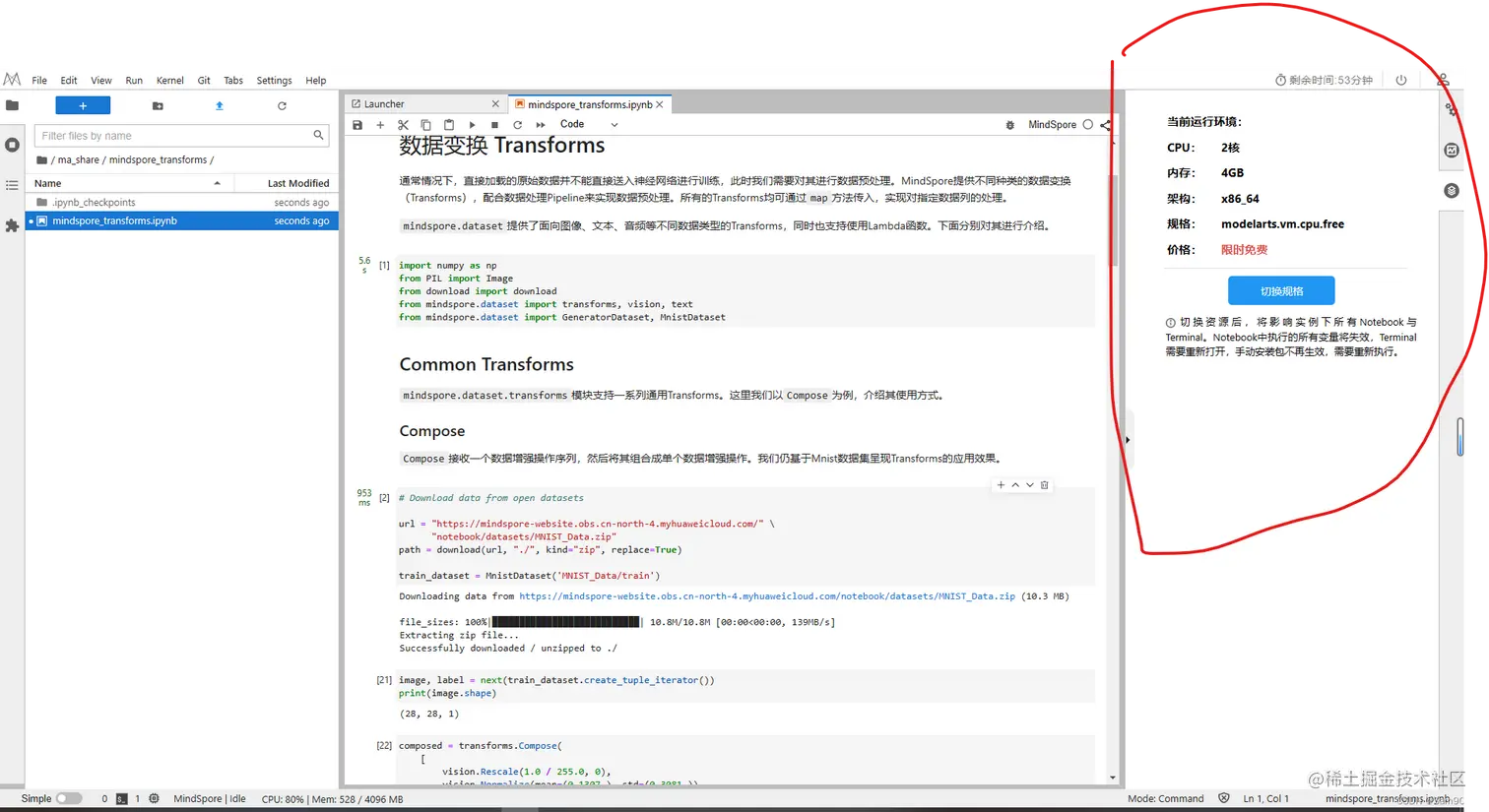Create a new folder in file browser
The width and height of the screenshot is (1489, 812).
(158, 105)
